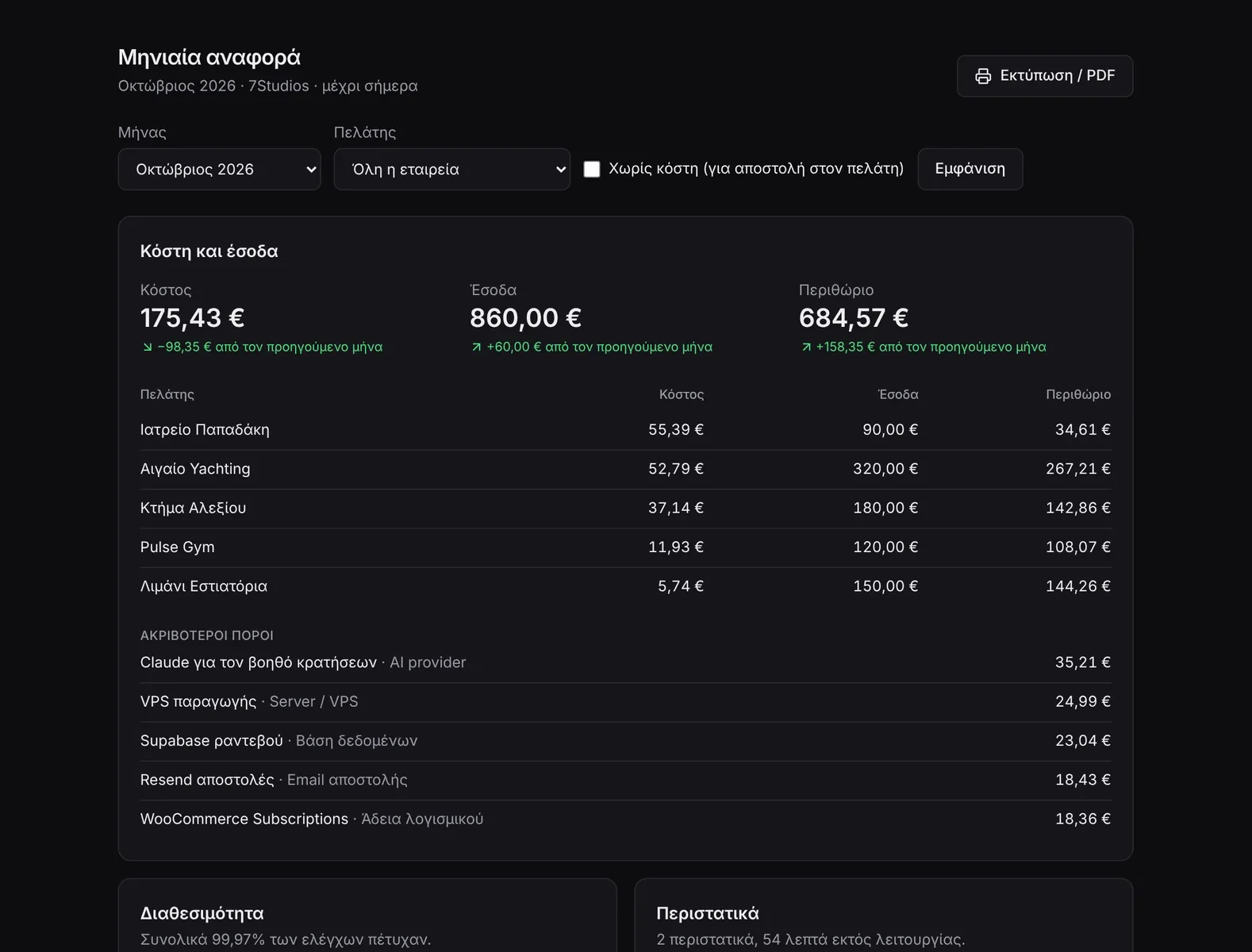Click the downward trend arrow under Κόστος
The height and width of the screenshot is (952, 1252).
point(147,347)
